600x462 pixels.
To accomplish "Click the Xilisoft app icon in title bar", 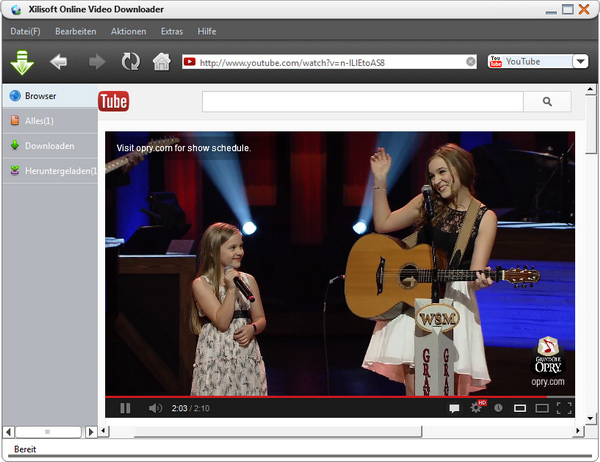I will click(x=16, y=10).
